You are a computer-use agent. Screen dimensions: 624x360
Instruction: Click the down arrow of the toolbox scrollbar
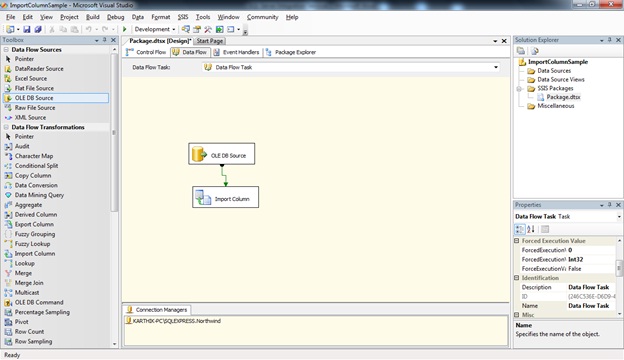(x=114, y=344)
